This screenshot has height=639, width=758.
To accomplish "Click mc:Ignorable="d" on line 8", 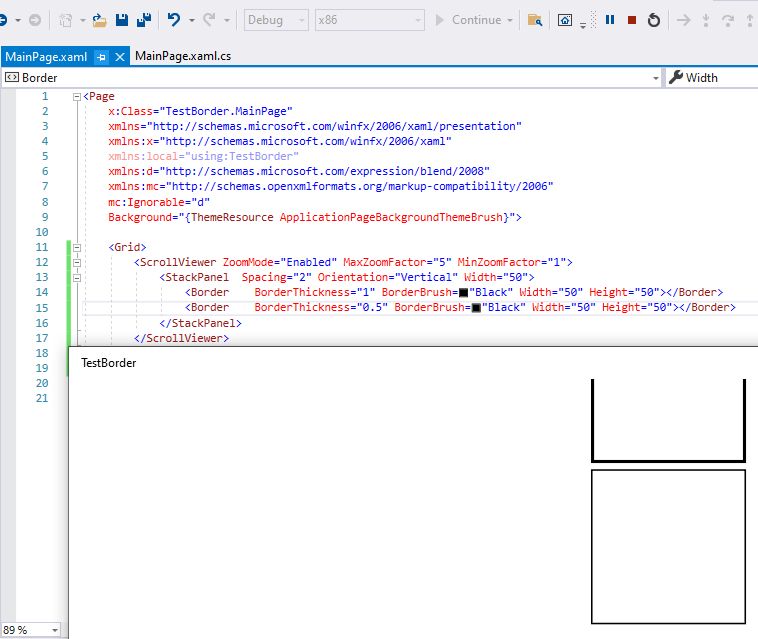I will coord(159,202).
